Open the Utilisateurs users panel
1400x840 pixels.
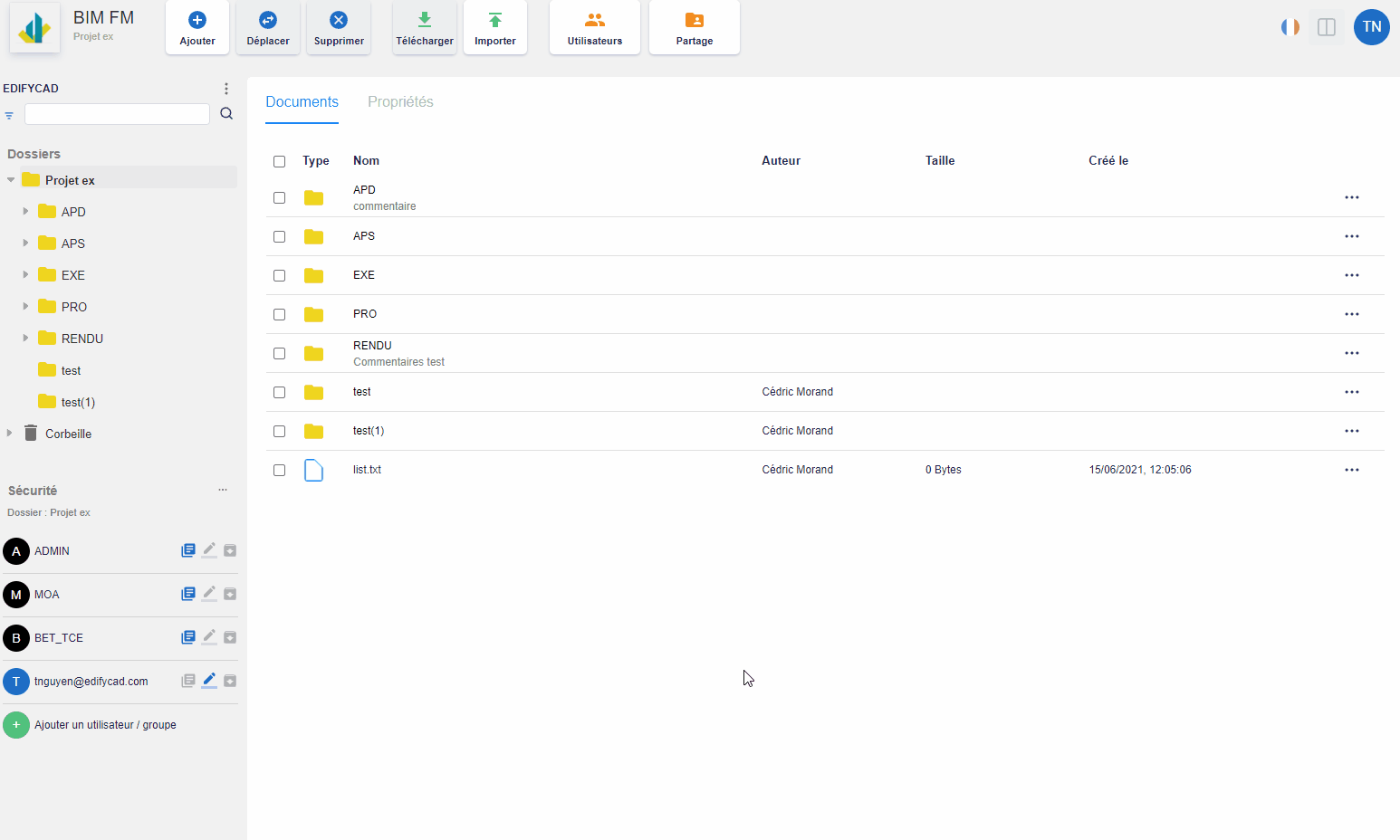595,21
